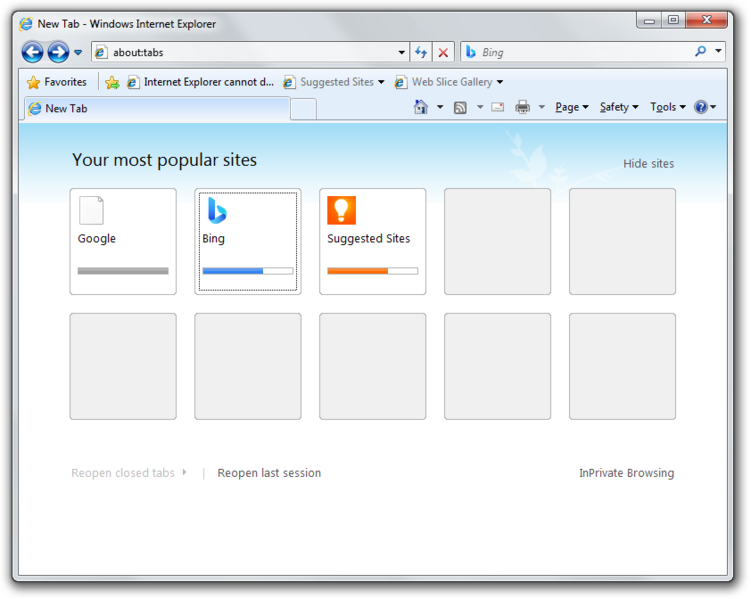The image size is (751, 599).
Task: Expand the Home button dropdown arrow
Action: (440, 107)
